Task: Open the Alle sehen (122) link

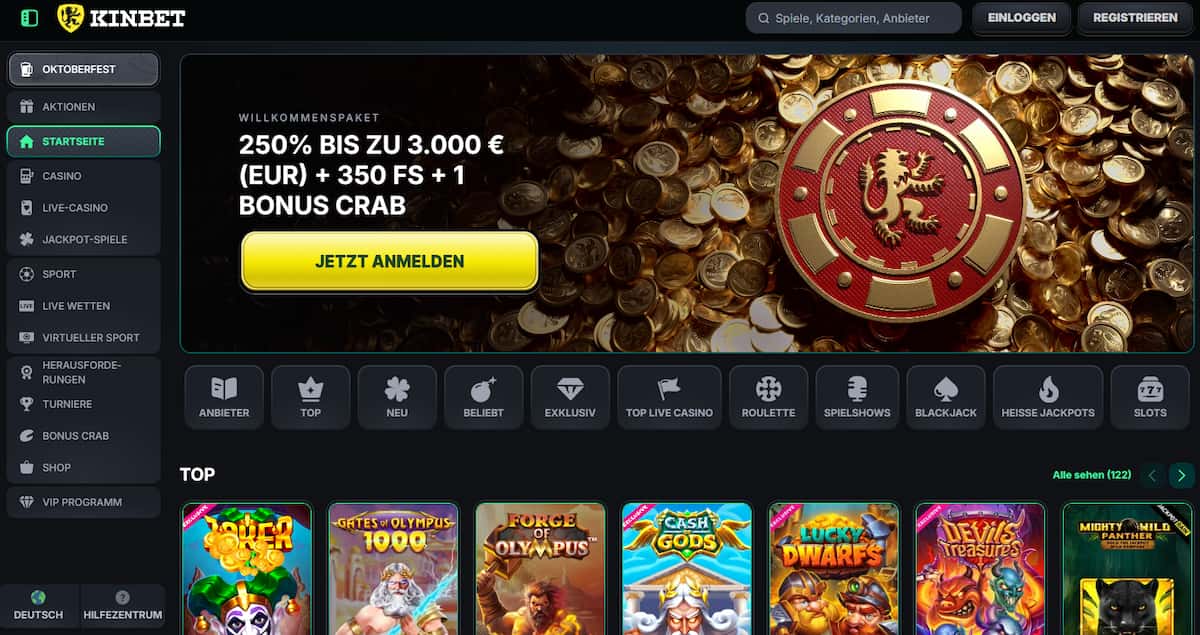Action: pos(1092,475)
